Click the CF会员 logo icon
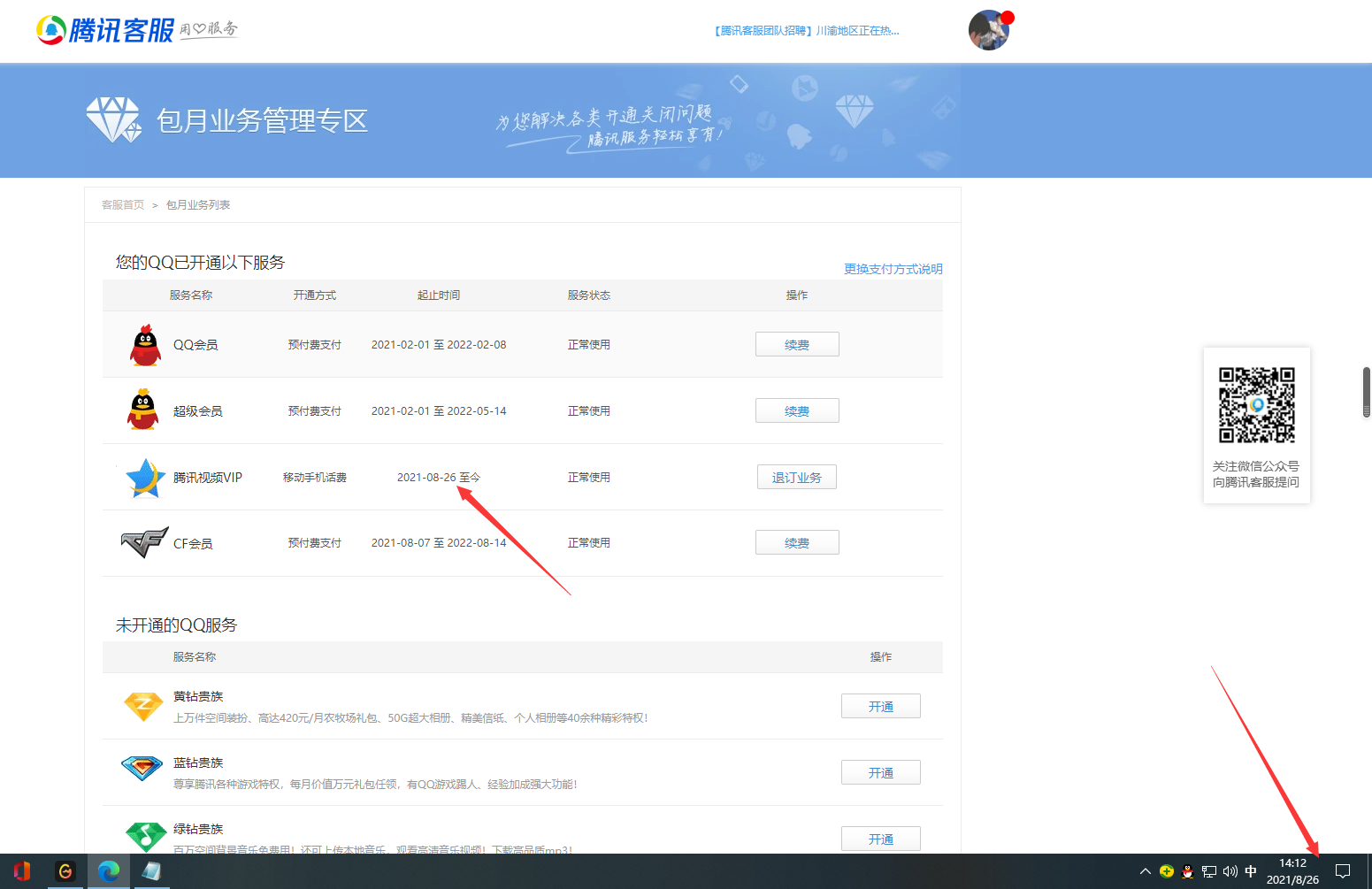1372x889 pixels. click(x=144, y=543)
